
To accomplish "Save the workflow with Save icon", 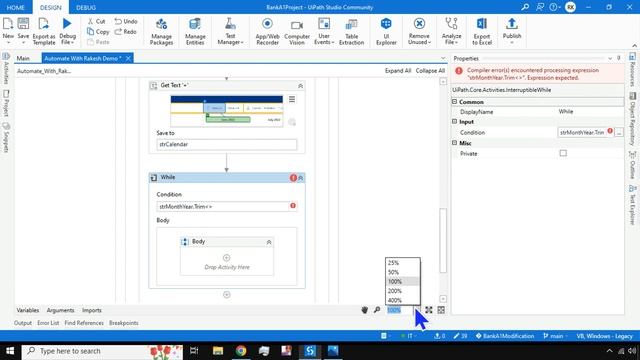I will point(23,25).
